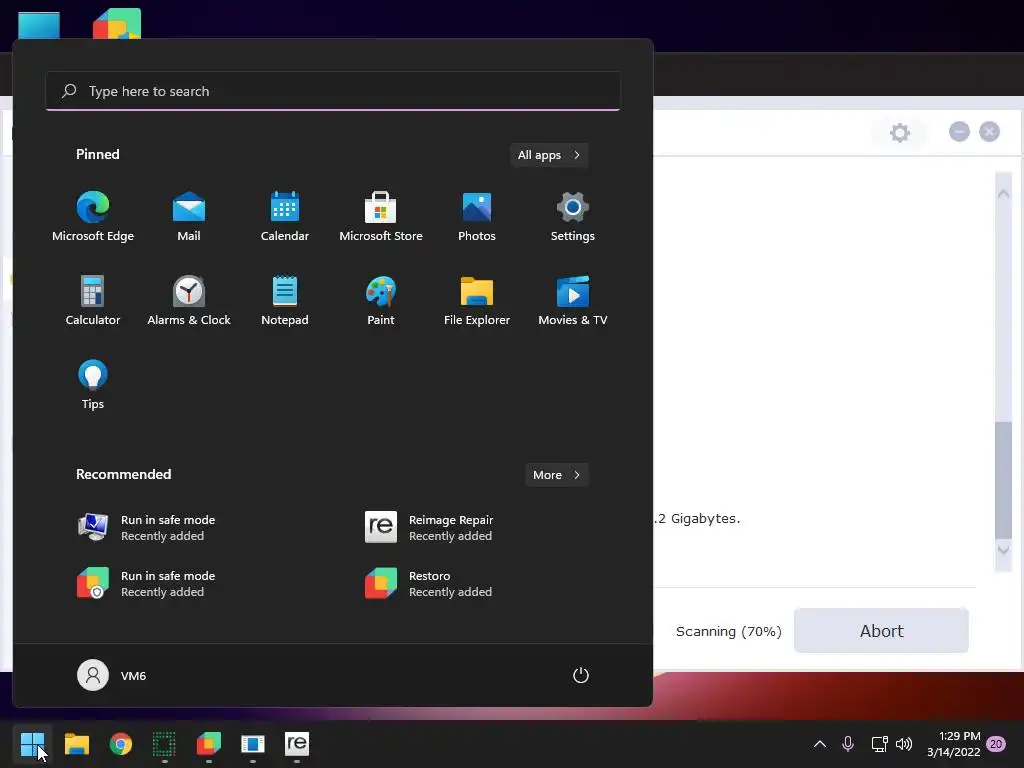This screenshot has width=1024, height=768.
Task: Switch to Reimage Repair in taskbar
Action: pos(297,743)
